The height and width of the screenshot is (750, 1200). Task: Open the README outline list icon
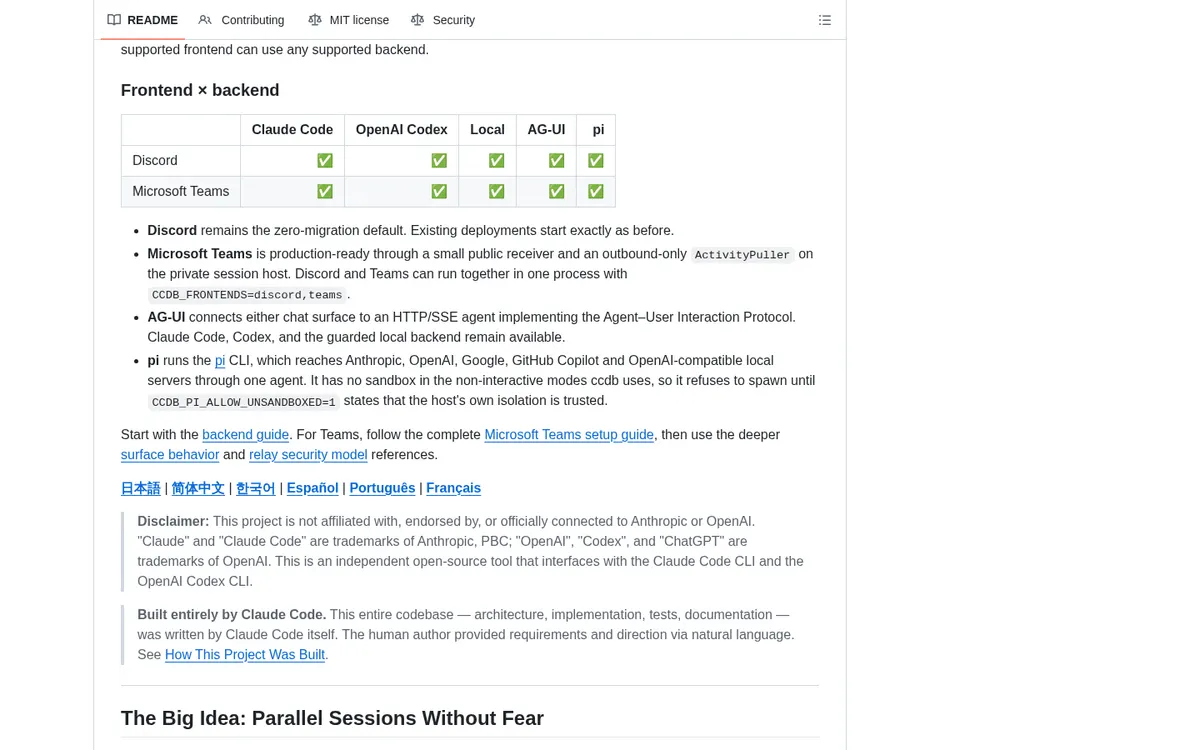tap(825, 20)
